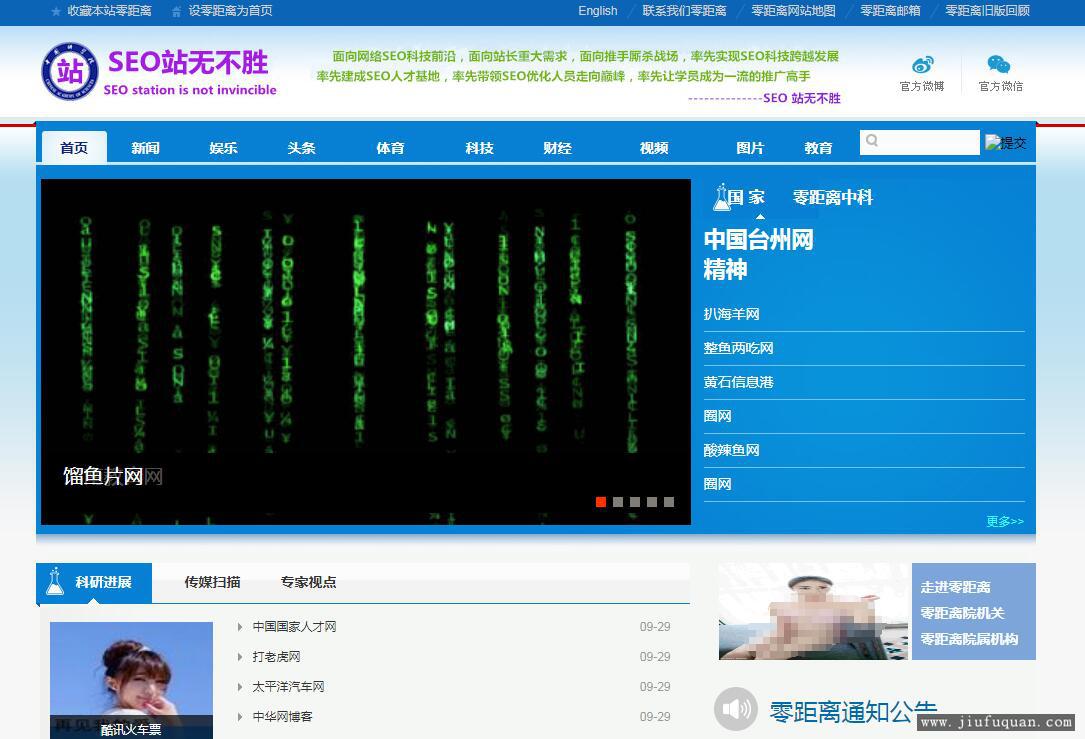The image size is (1085, 739).
Task: Open the 财经 navigation item
Action: pos(557,148)
